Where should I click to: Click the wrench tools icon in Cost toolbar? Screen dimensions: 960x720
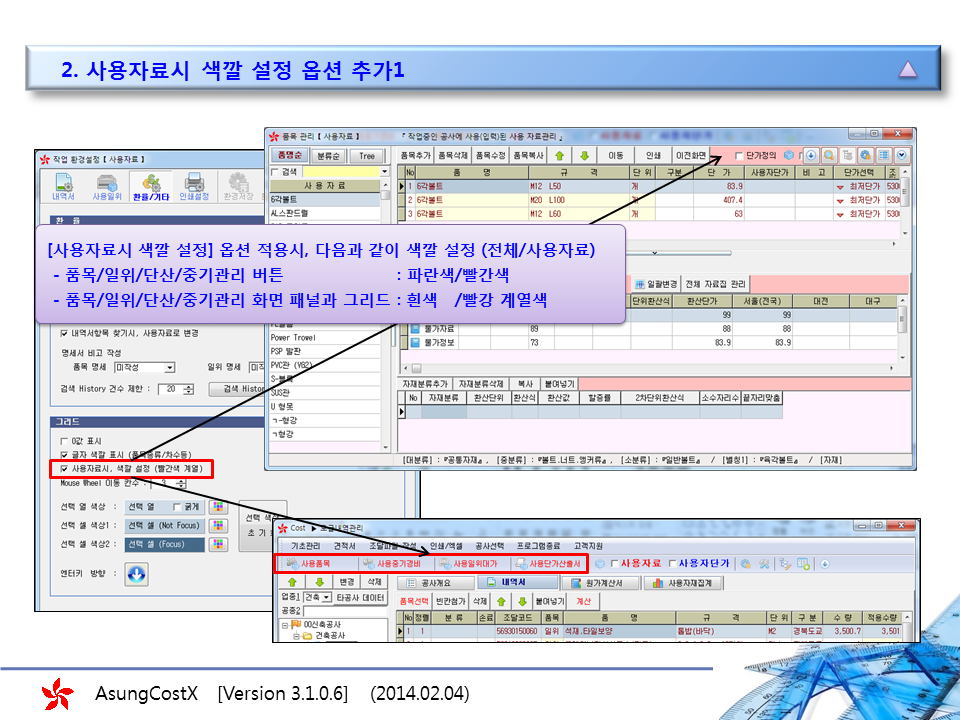pyautogui.click(x=763, y=564)
